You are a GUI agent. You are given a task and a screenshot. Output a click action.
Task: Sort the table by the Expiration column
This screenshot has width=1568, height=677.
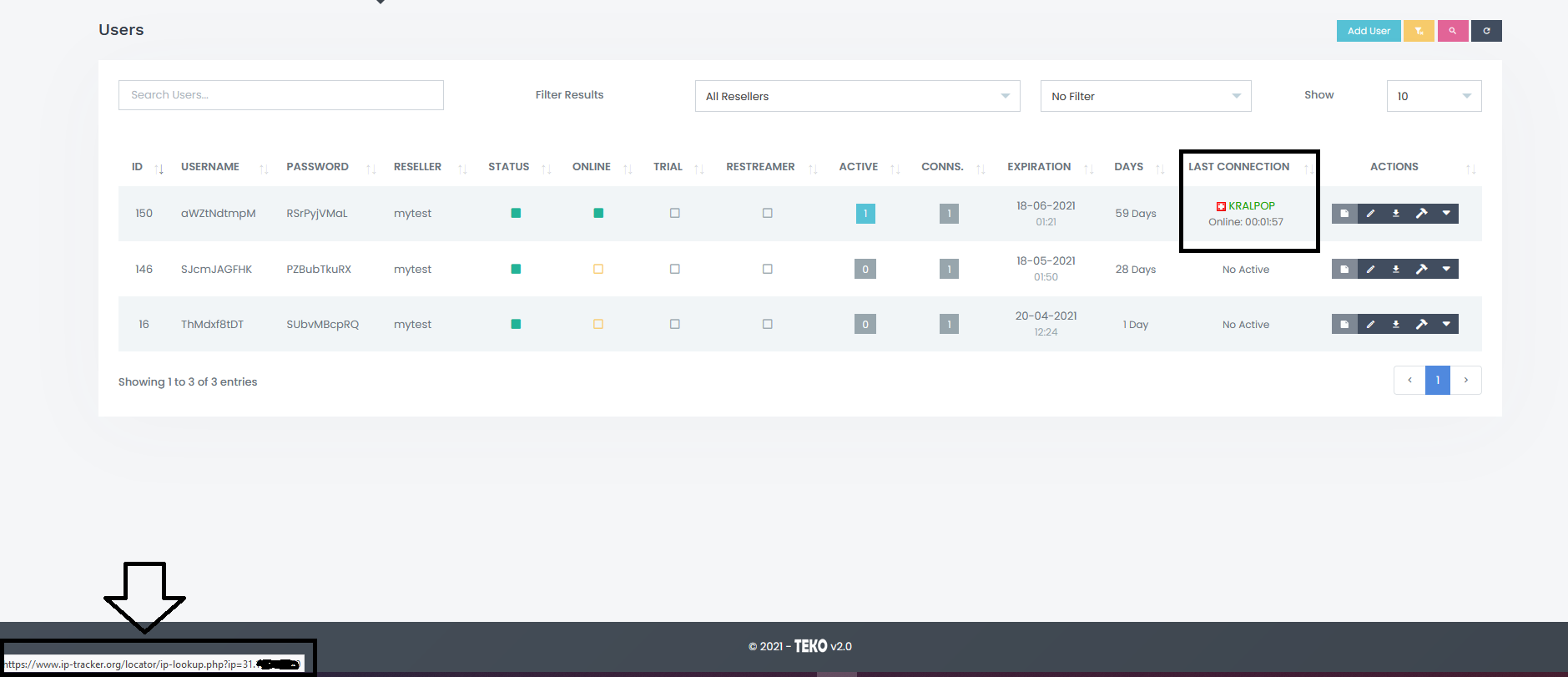[1039, 167]
